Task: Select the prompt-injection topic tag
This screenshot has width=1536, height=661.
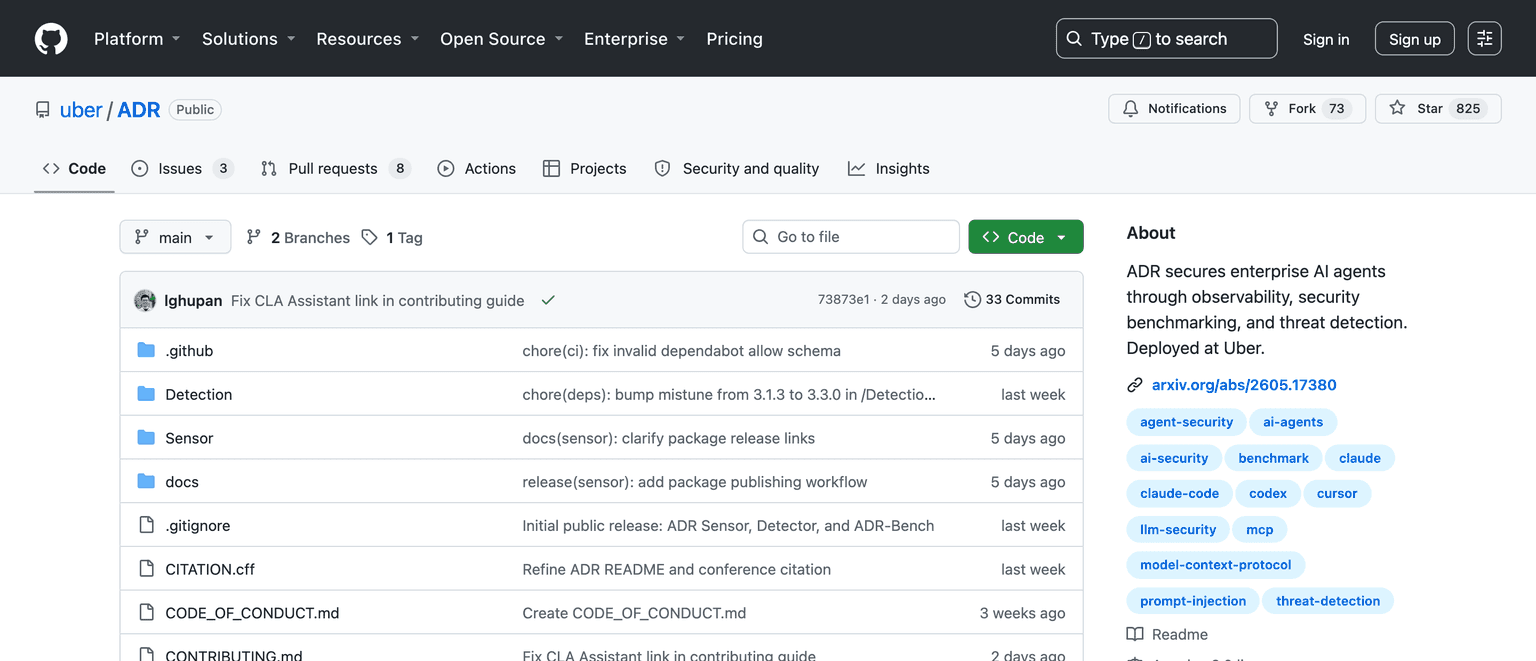Action: click(1193, 601)
